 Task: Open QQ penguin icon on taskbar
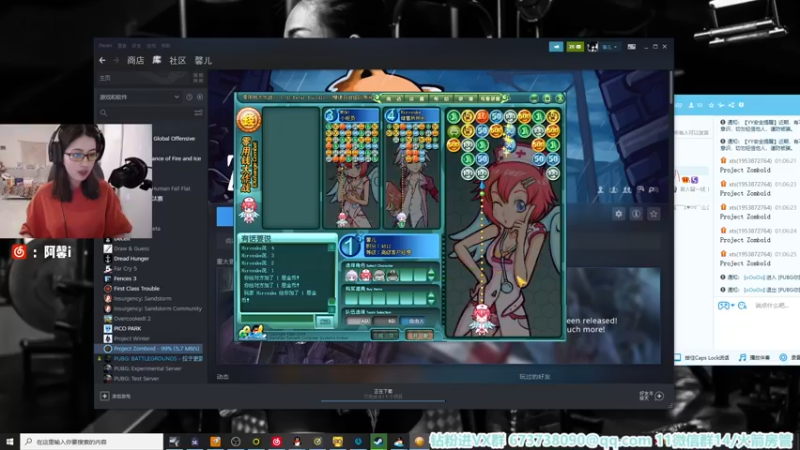click(x=297, y=441)
